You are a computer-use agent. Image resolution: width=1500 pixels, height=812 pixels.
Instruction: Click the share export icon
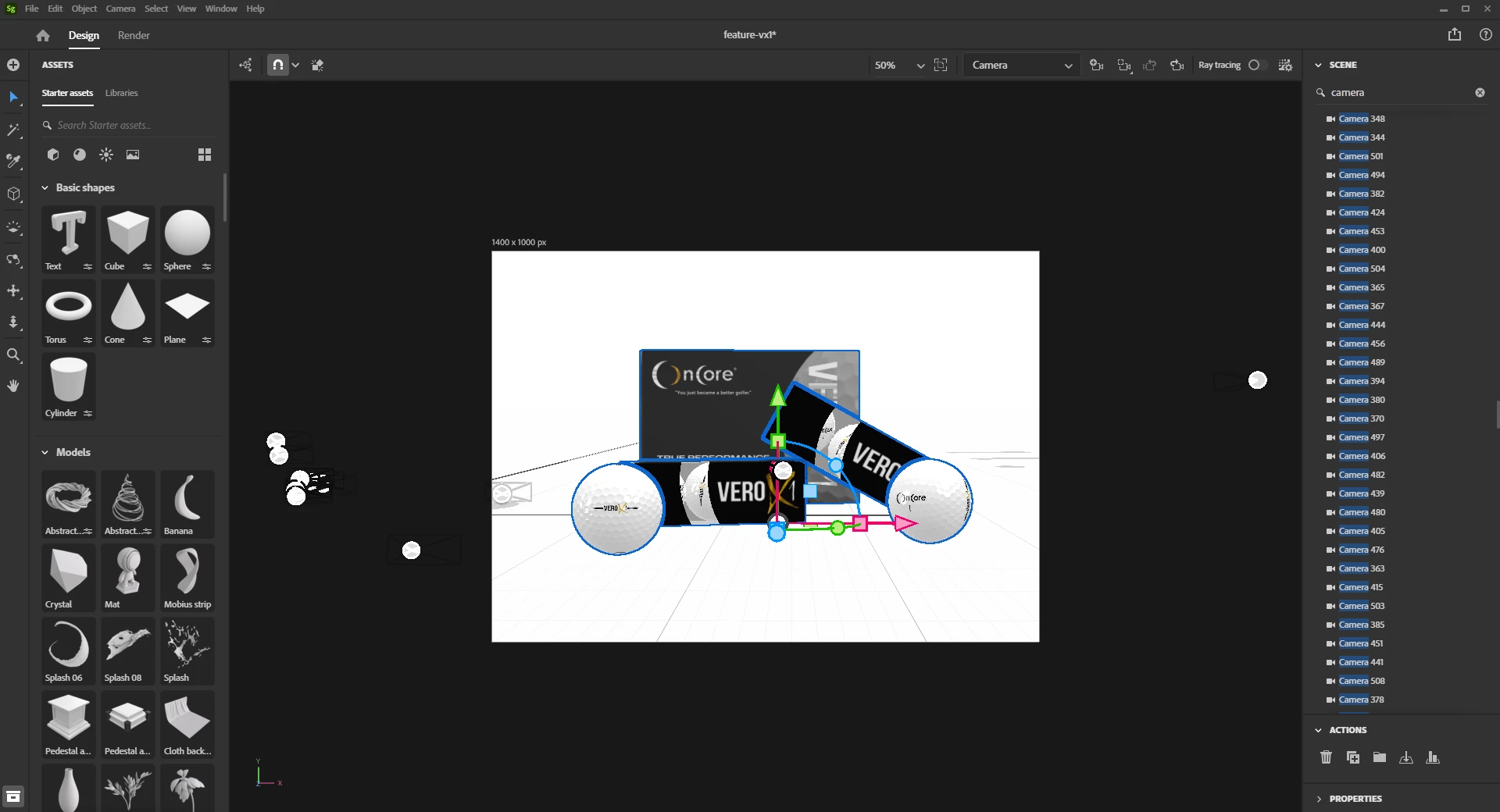[1455, 34]
